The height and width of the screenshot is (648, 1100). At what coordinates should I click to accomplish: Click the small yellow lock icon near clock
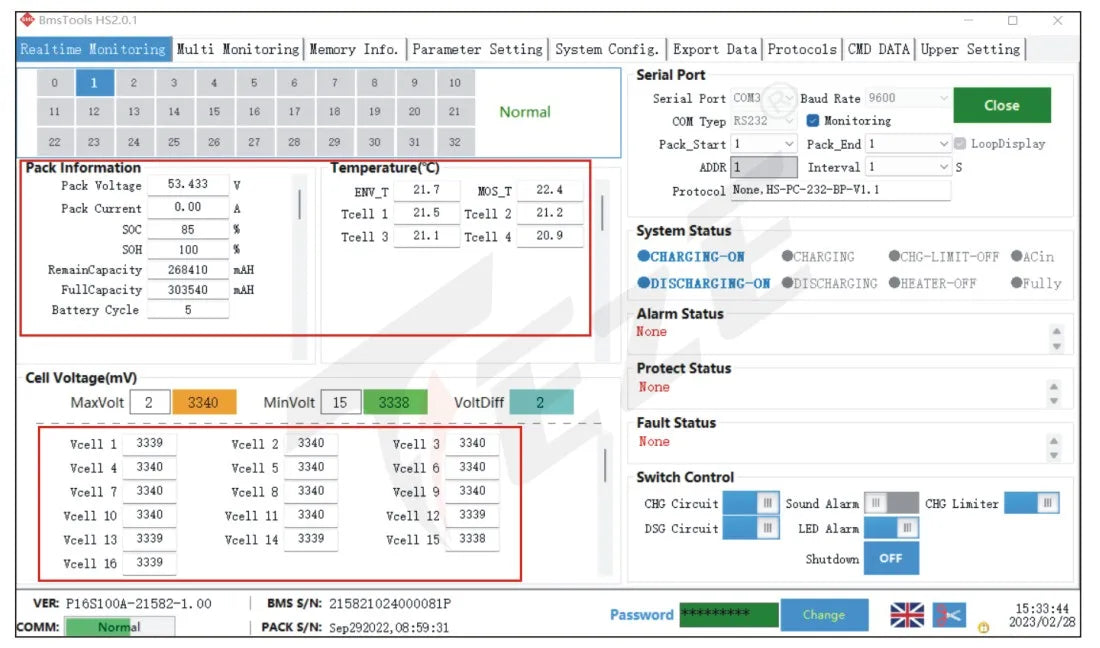983,627
